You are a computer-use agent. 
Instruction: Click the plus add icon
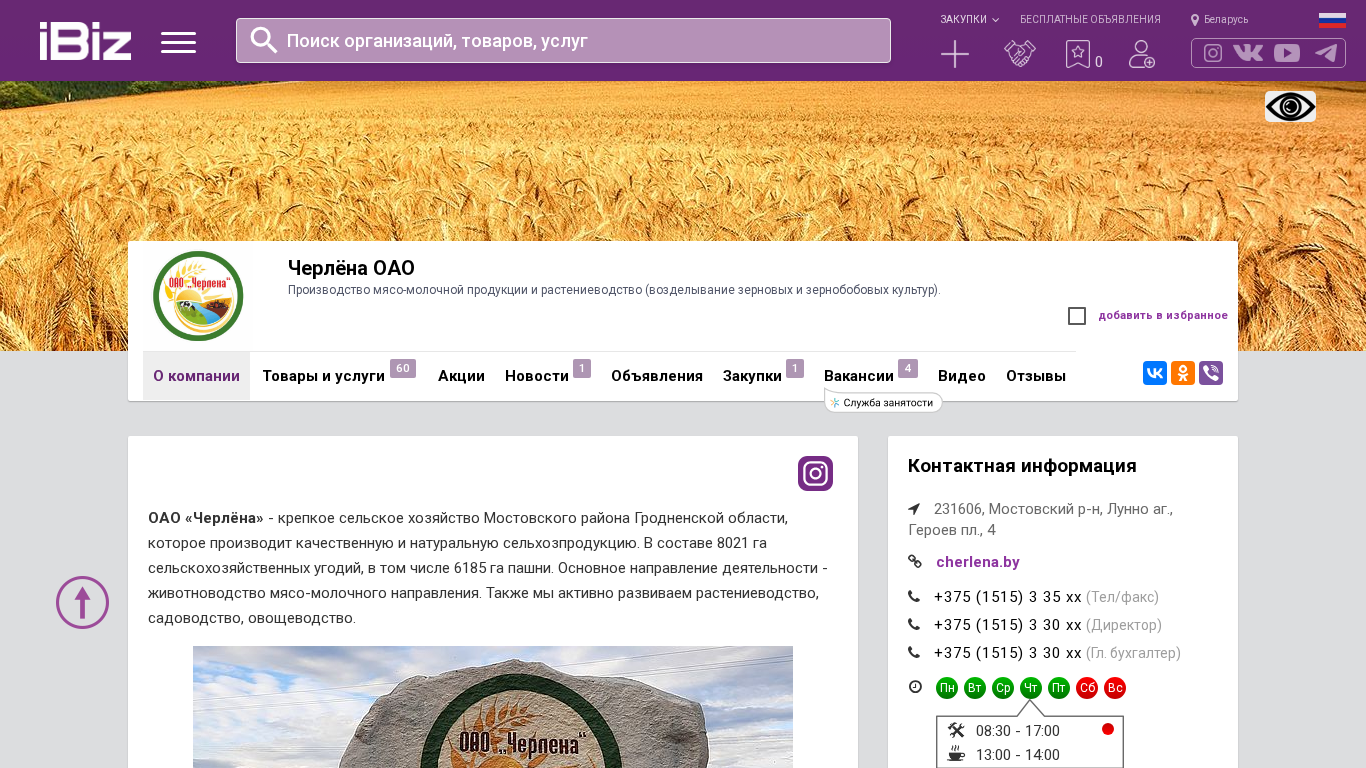955,54
